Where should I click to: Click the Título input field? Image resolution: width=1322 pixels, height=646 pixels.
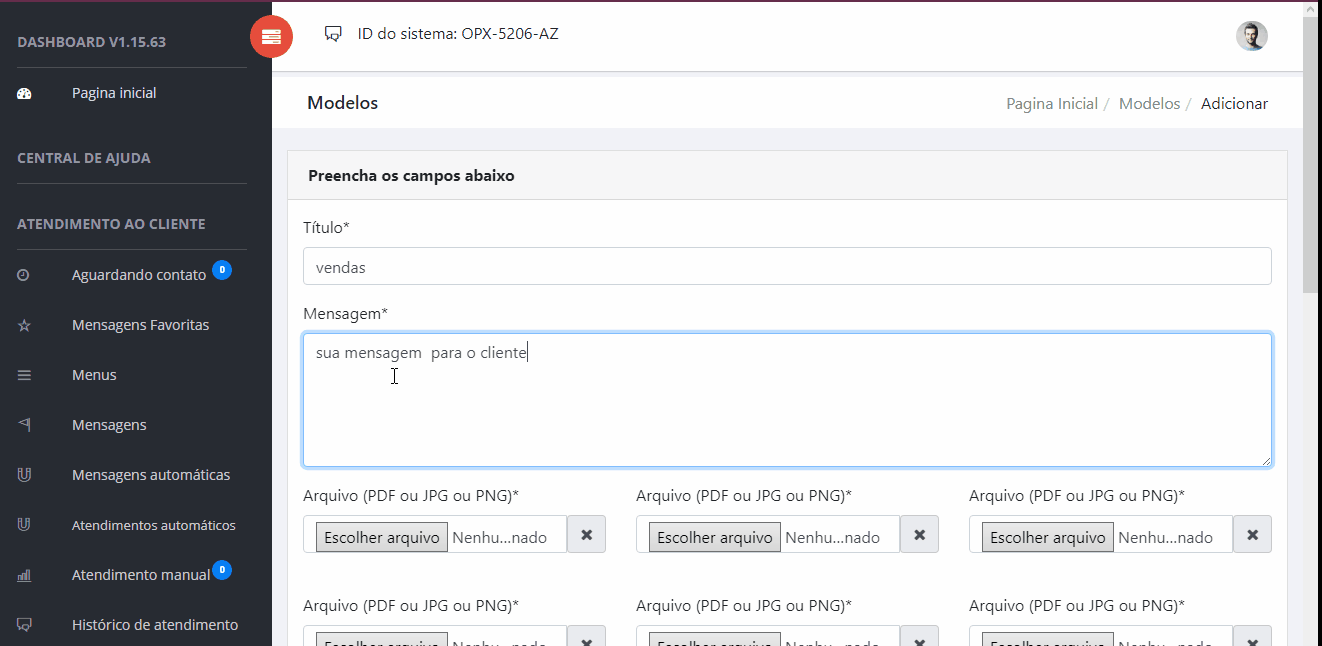786,267
